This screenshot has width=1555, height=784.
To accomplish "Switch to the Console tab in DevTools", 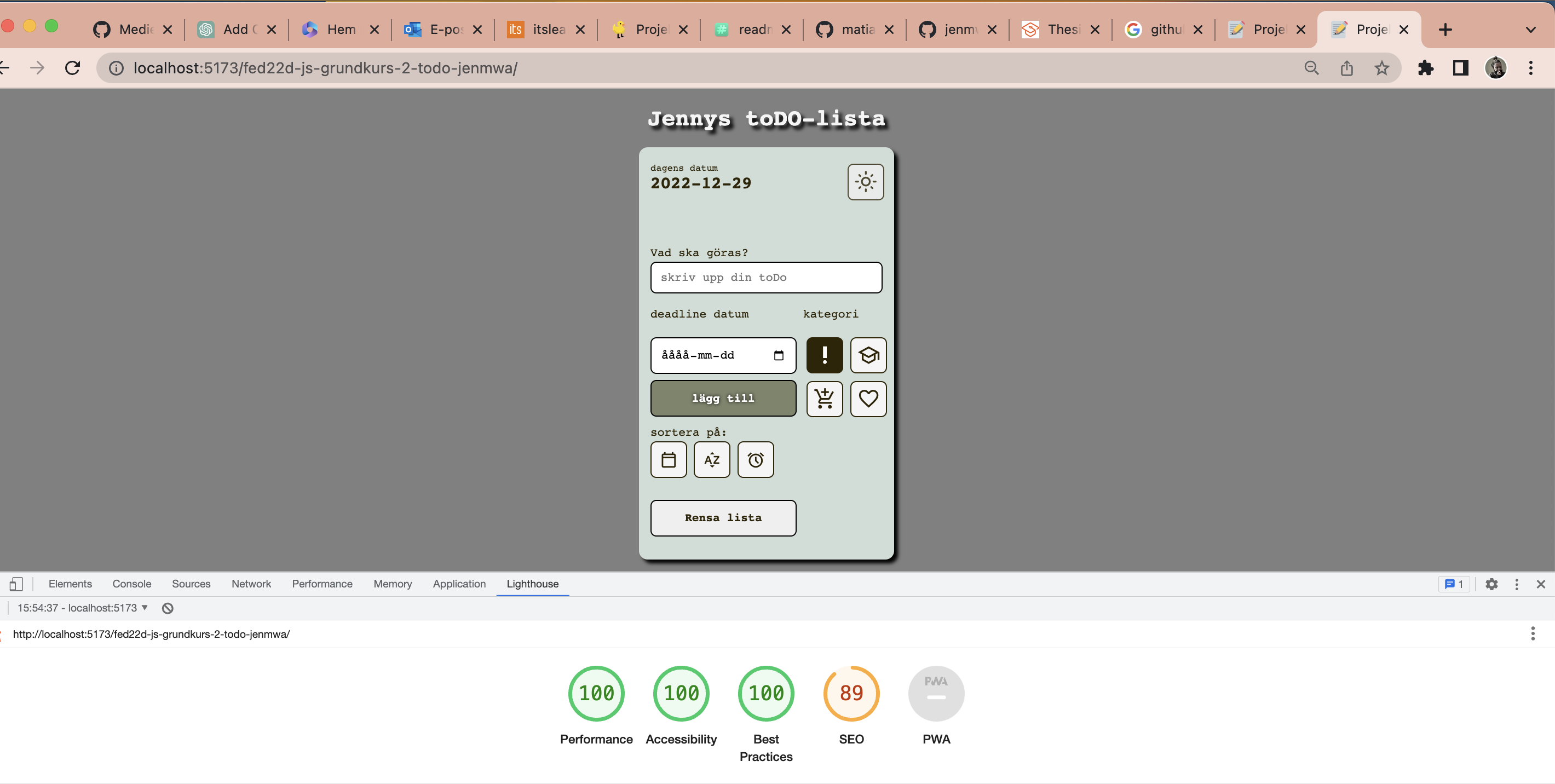I will 131,584.
